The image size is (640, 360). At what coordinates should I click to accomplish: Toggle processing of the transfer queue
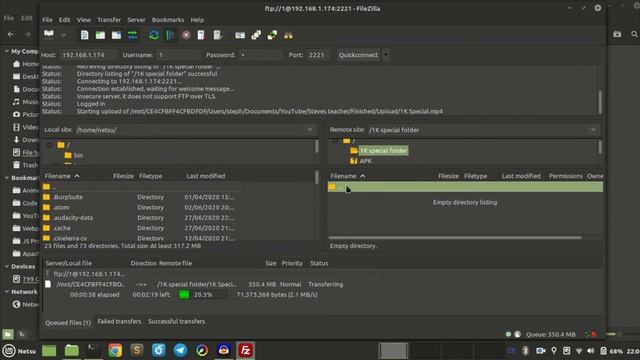(170, 35)
